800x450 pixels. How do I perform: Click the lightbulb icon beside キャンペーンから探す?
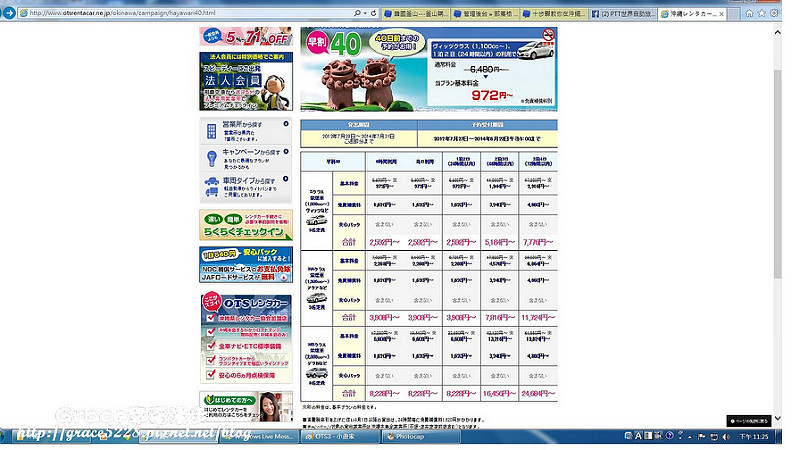212,159
